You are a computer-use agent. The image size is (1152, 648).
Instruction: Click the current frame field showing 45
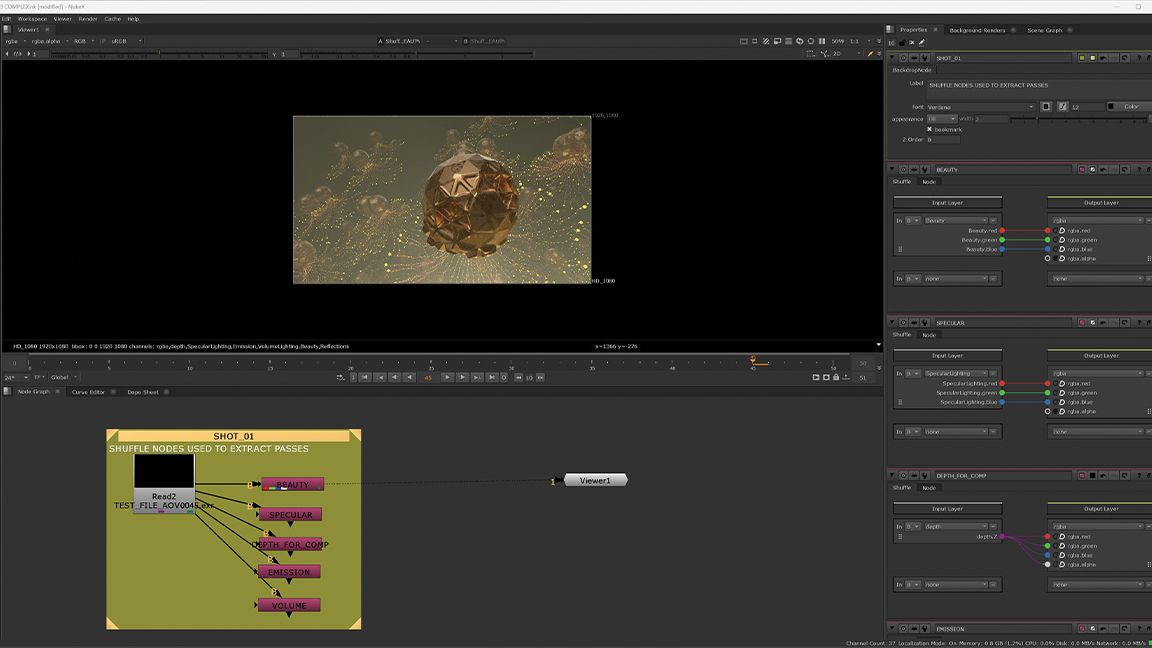coord(428,377)
